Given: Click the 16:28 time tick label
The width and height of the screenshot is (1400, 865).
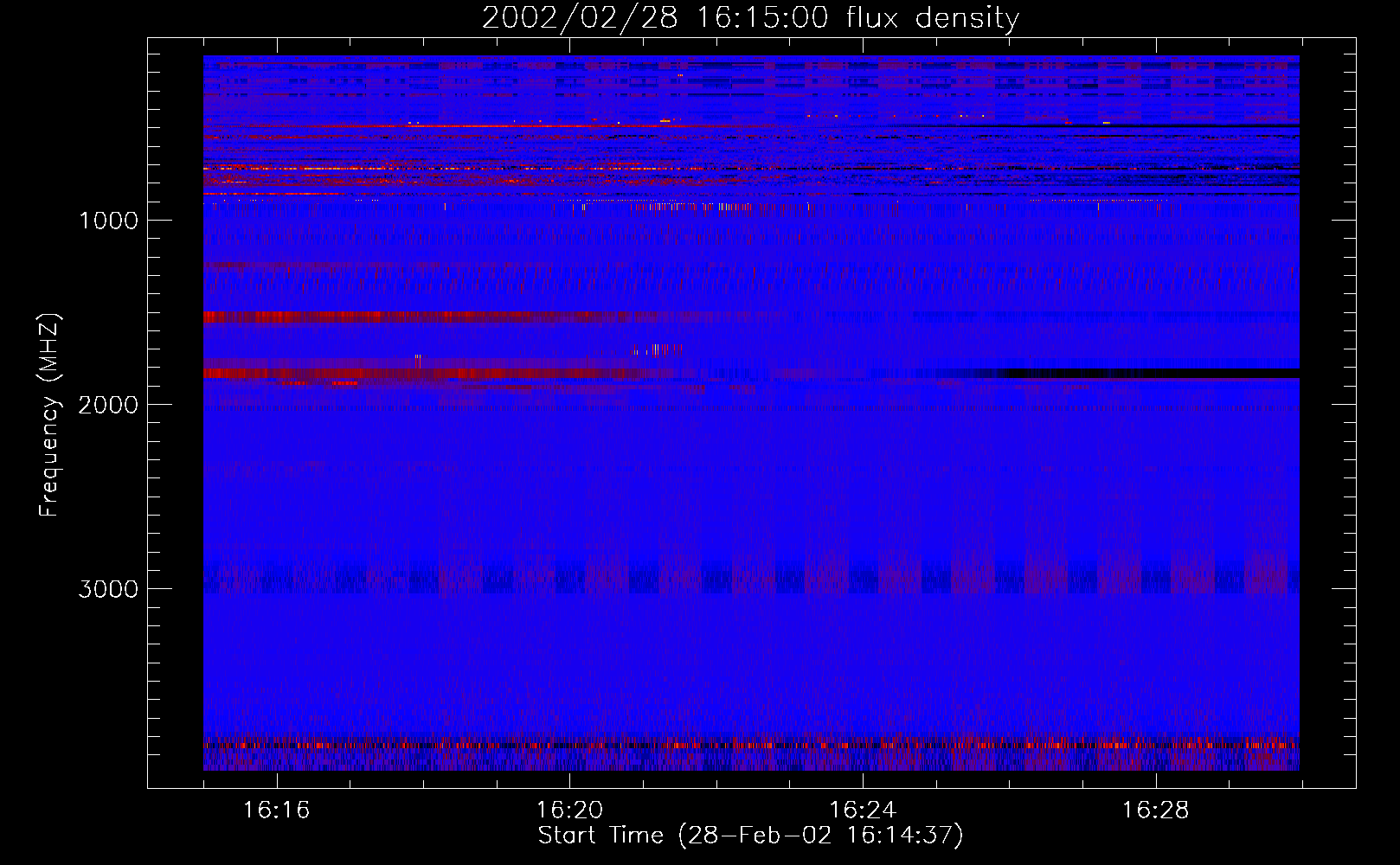Looking at the screenshot, I should (x=1156, y=811).
